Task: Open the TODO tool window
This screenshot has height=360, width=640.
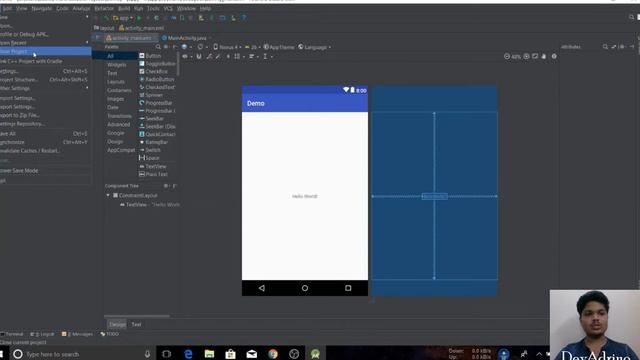Action: click(x=110, y=334)
